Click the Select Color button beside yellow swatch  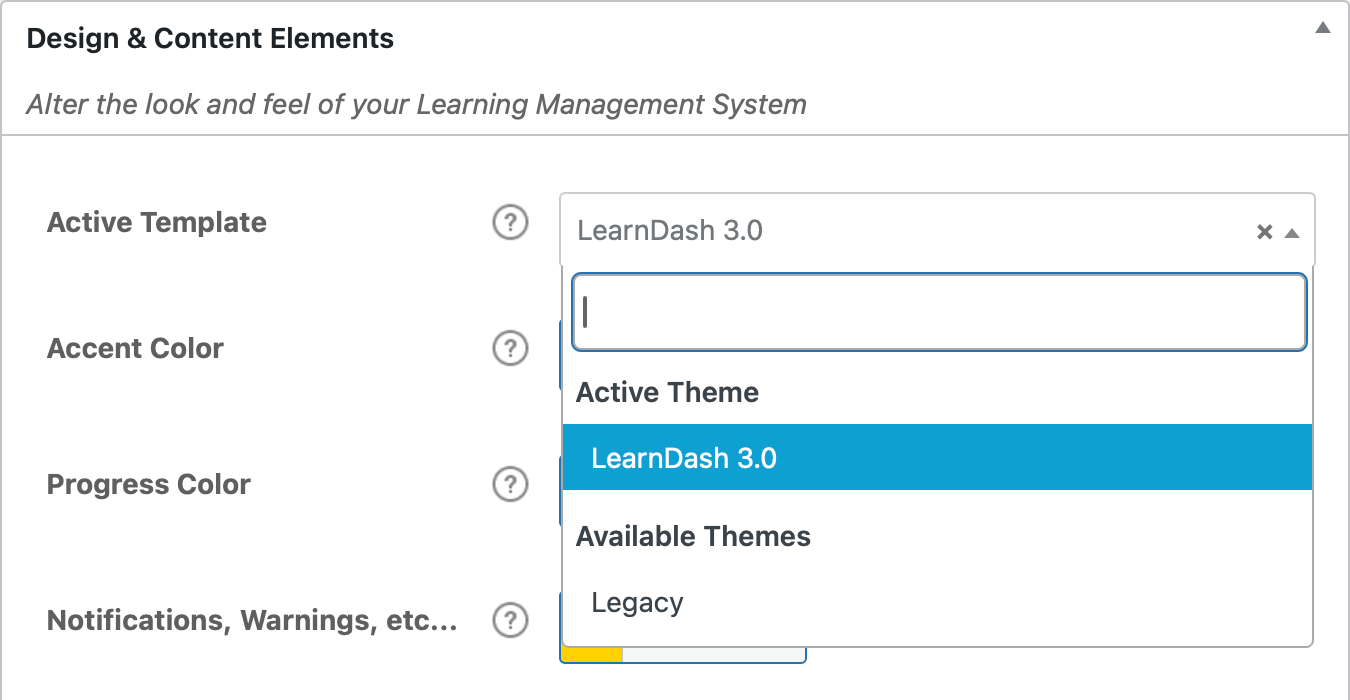[x=714, y=655]
